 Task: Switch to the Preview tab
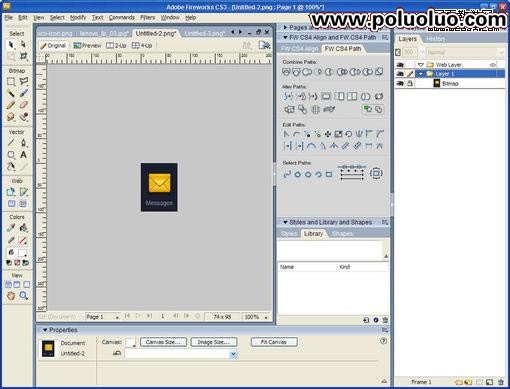point(87,46)
